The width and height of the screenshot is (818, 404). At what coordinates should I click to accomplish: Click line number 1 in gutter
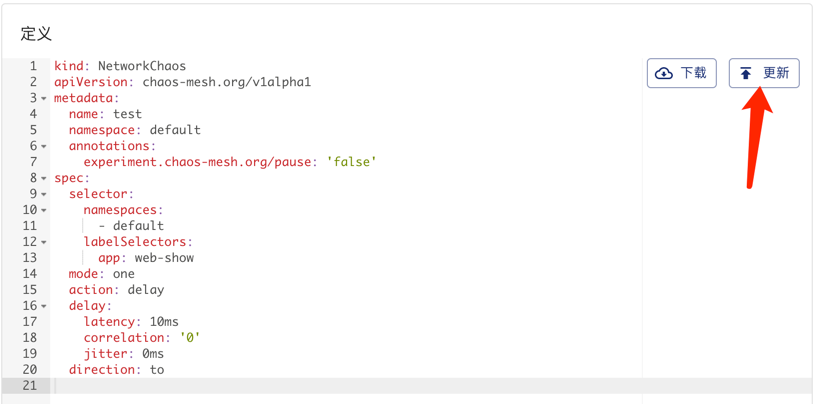tap(33, 66)
